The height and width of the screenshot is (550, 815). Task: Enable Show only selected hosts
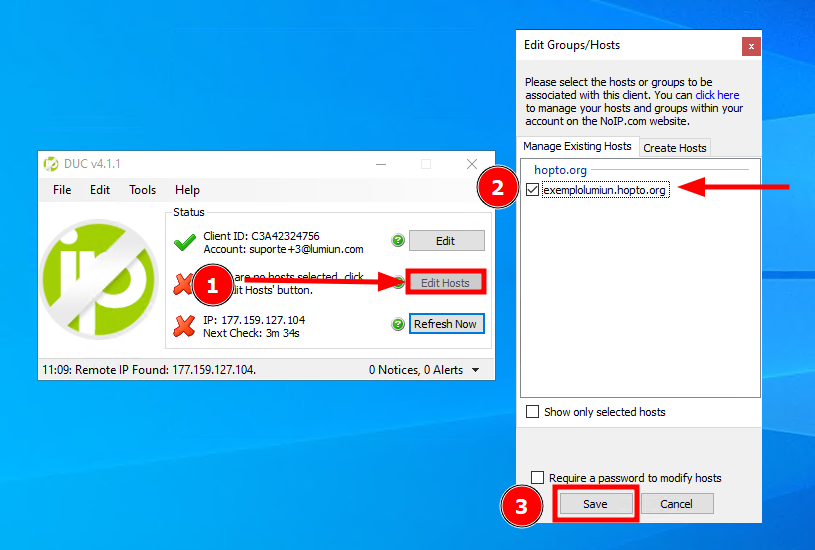(x=533, y=412)
